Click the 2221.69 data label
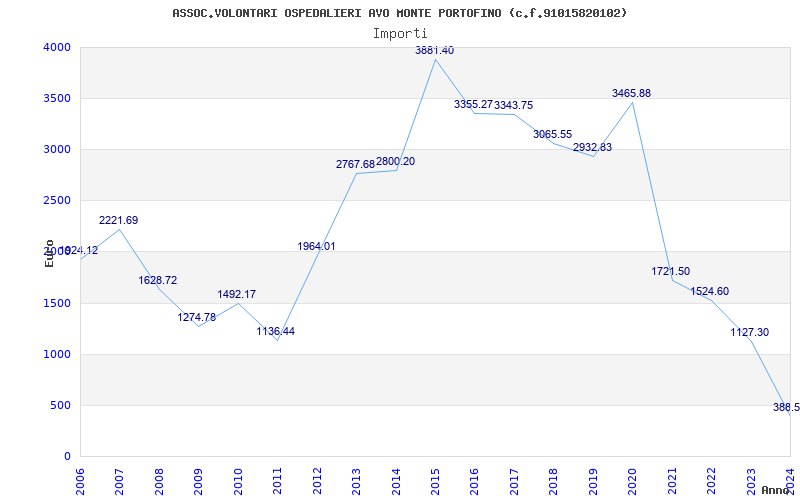Viewport: 800px width, 500px height. point(118,220)
